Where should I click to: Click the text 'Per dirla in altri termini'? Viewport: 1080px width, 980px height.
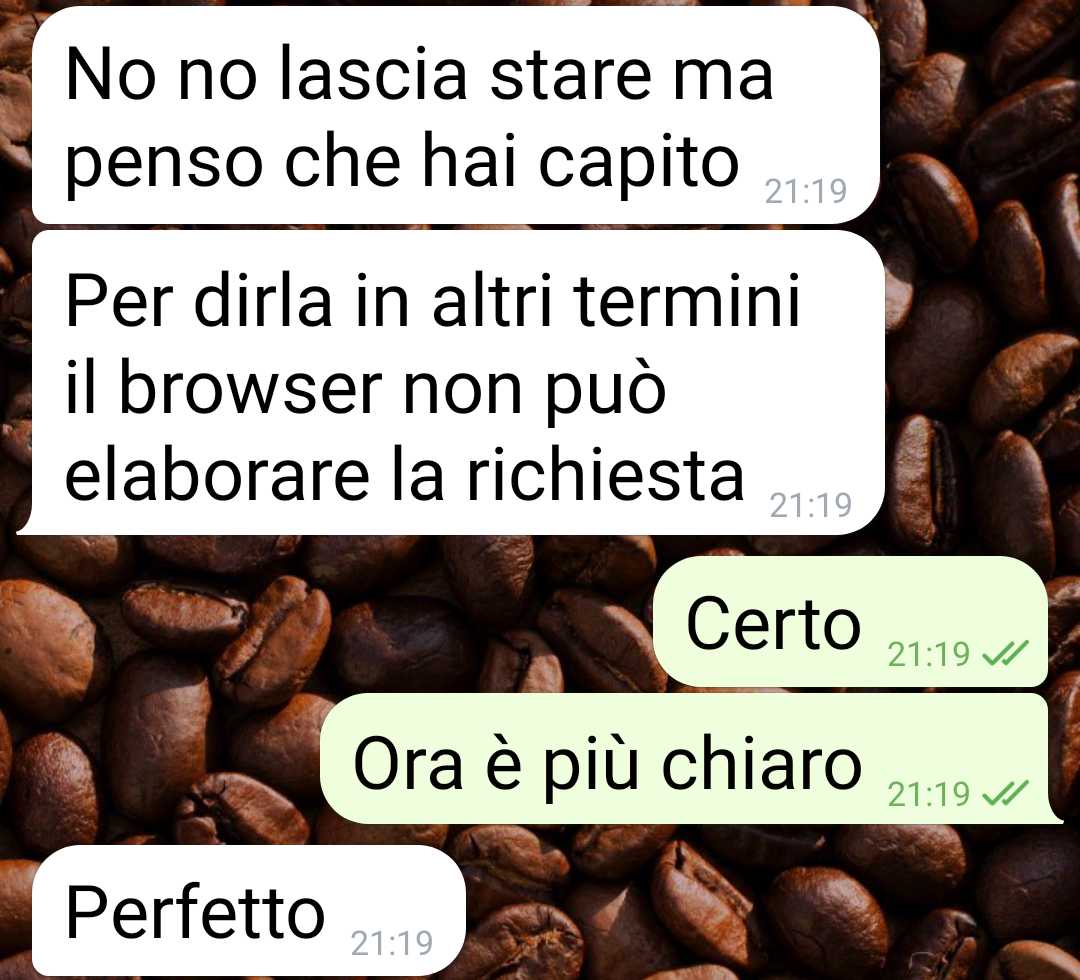[x=433, y=300]
